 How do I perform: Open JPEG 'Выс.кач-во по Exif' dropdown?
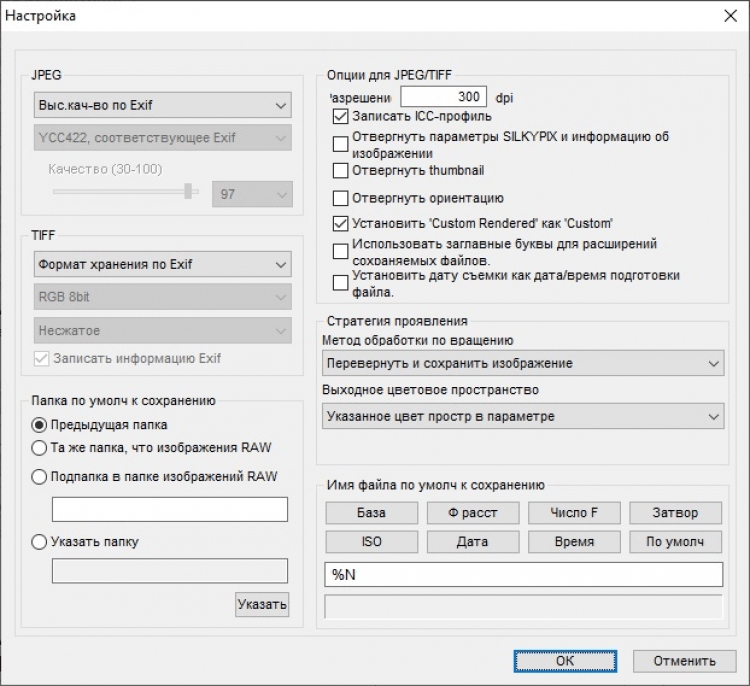pyautogui.click(x=160, y=105)
